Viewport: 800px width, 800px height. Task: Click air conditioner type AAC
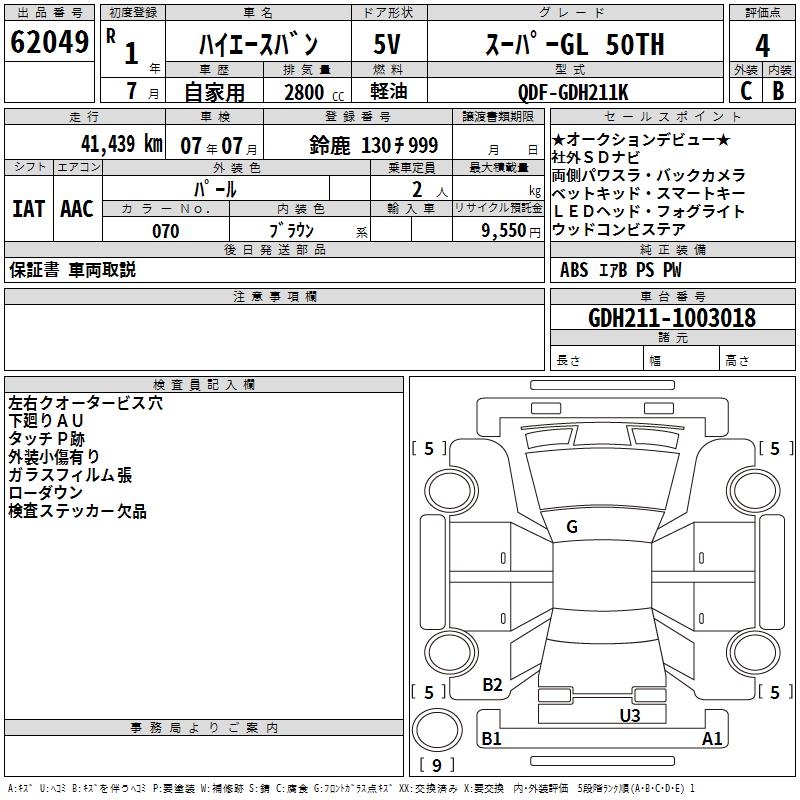pyautogui.click(x=77, y=209)
